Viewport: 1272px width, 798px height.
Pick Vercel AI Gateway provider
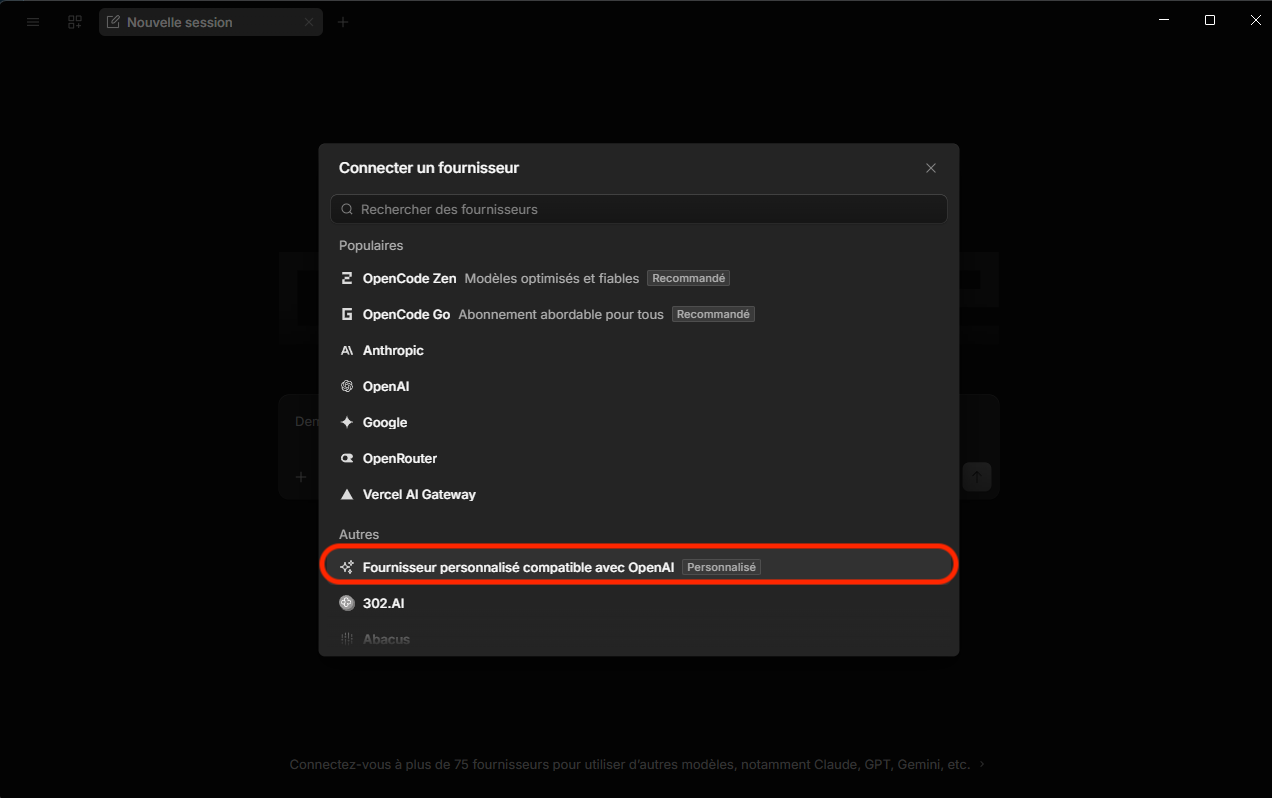coord(638,494)
